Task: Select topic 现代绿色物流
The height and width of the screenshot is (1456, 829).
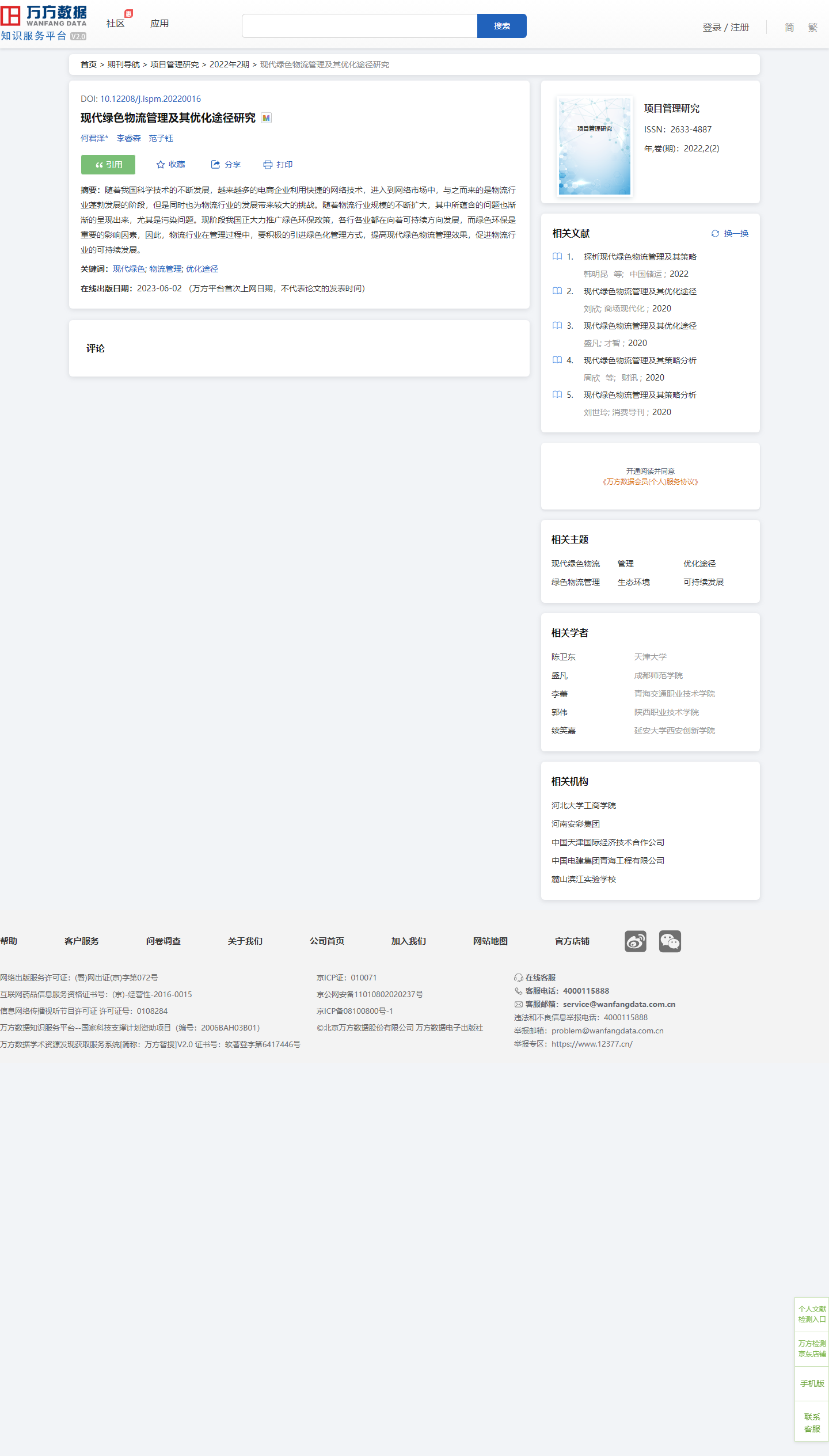Action: pos(576,564)
